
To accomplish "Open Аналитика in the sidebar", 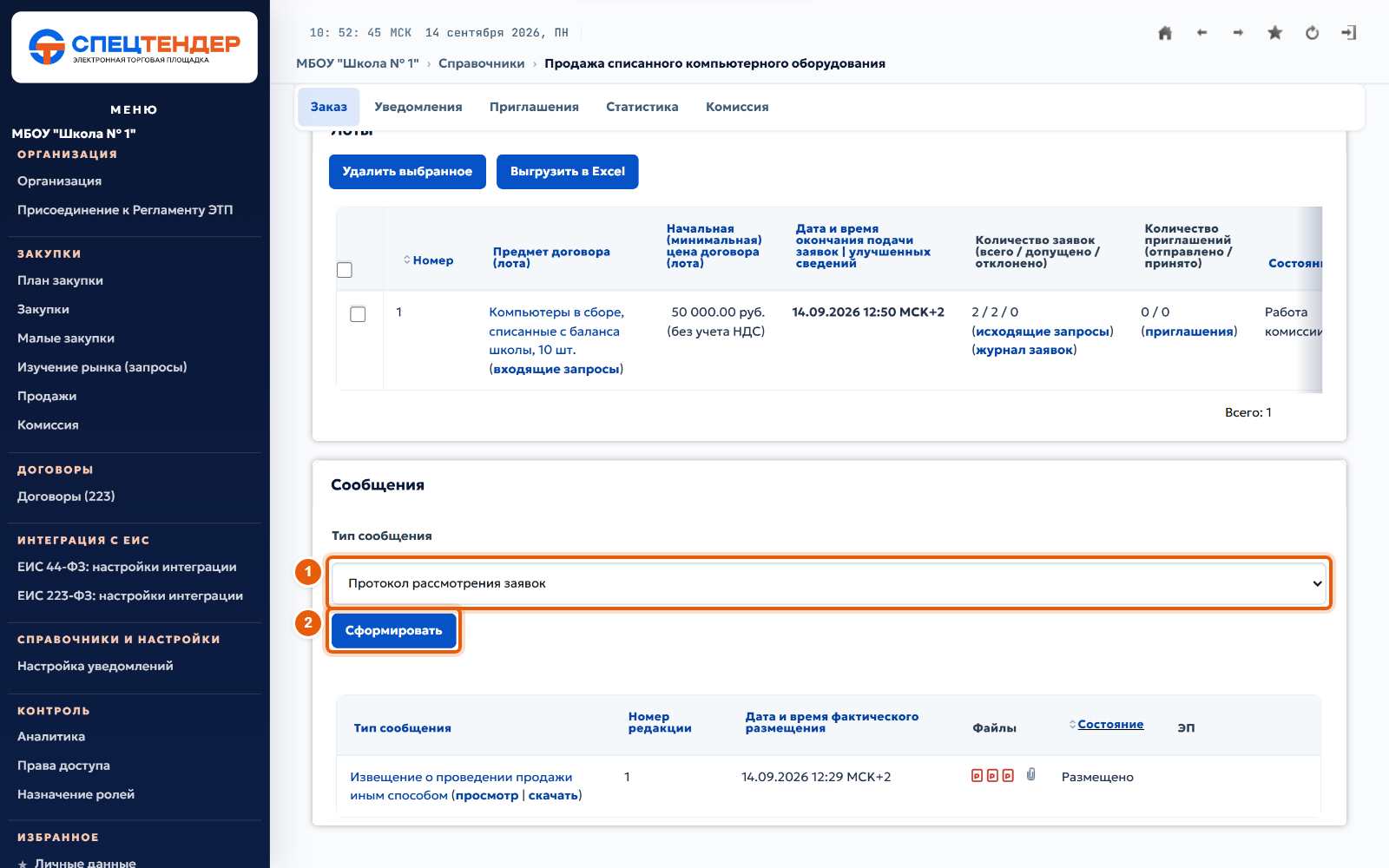I will click(x=51, y=736).
